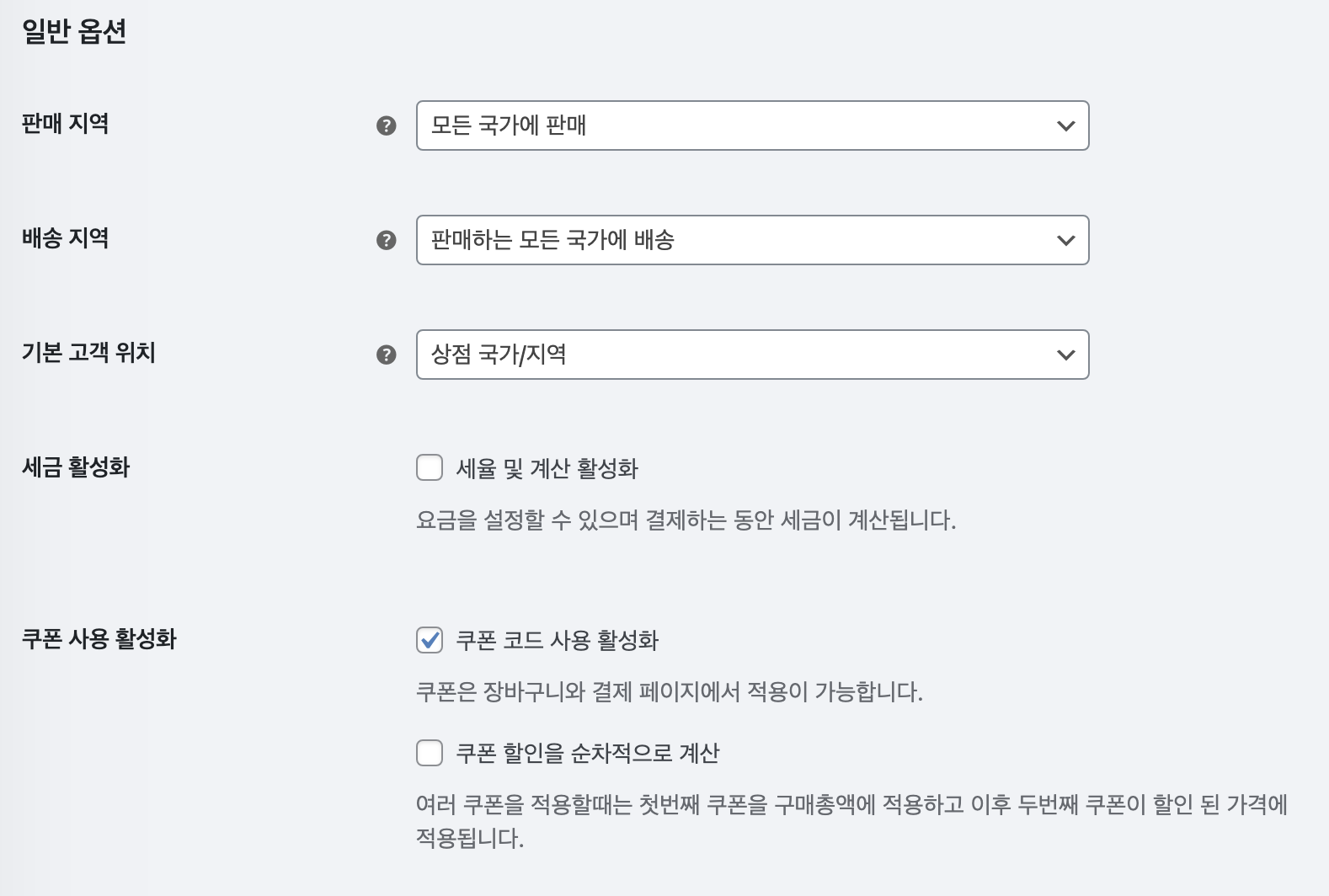Click the chevron arrow in 상점 국가/지역 dropdown
Image resolution: width=1329 pixels, height=896 pixels.
[1065, 355]
